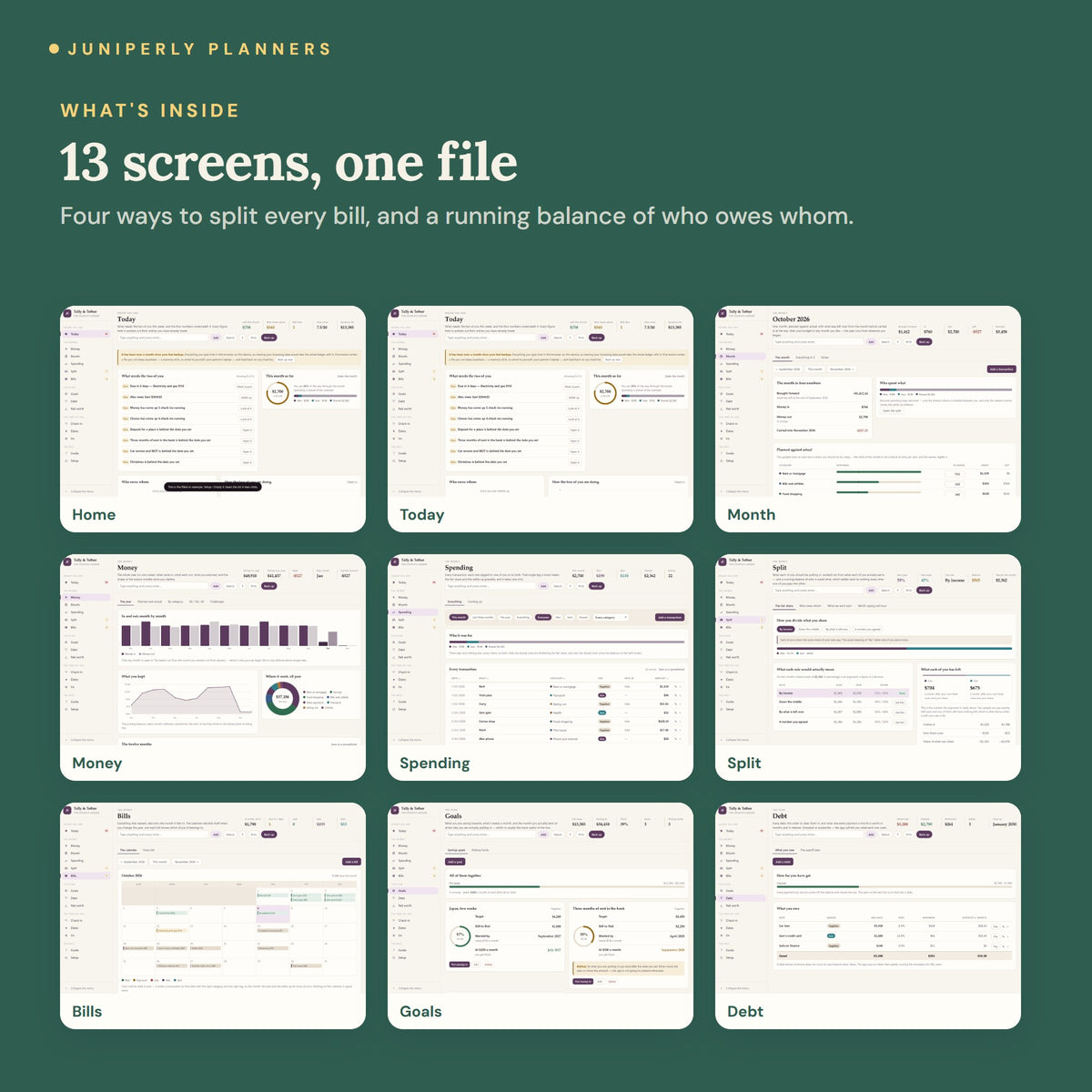Click the Tally & Tether logo in Spending screen
1092x1092 pixels.
[x=394, y=561]
